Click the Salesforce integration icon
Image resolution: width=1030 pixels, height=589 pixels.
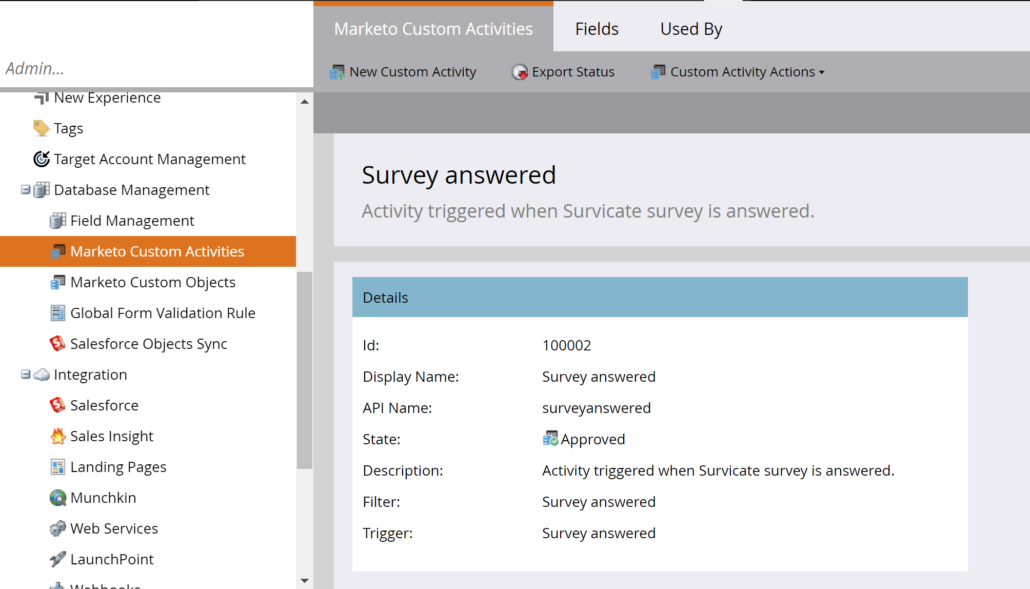58,405
